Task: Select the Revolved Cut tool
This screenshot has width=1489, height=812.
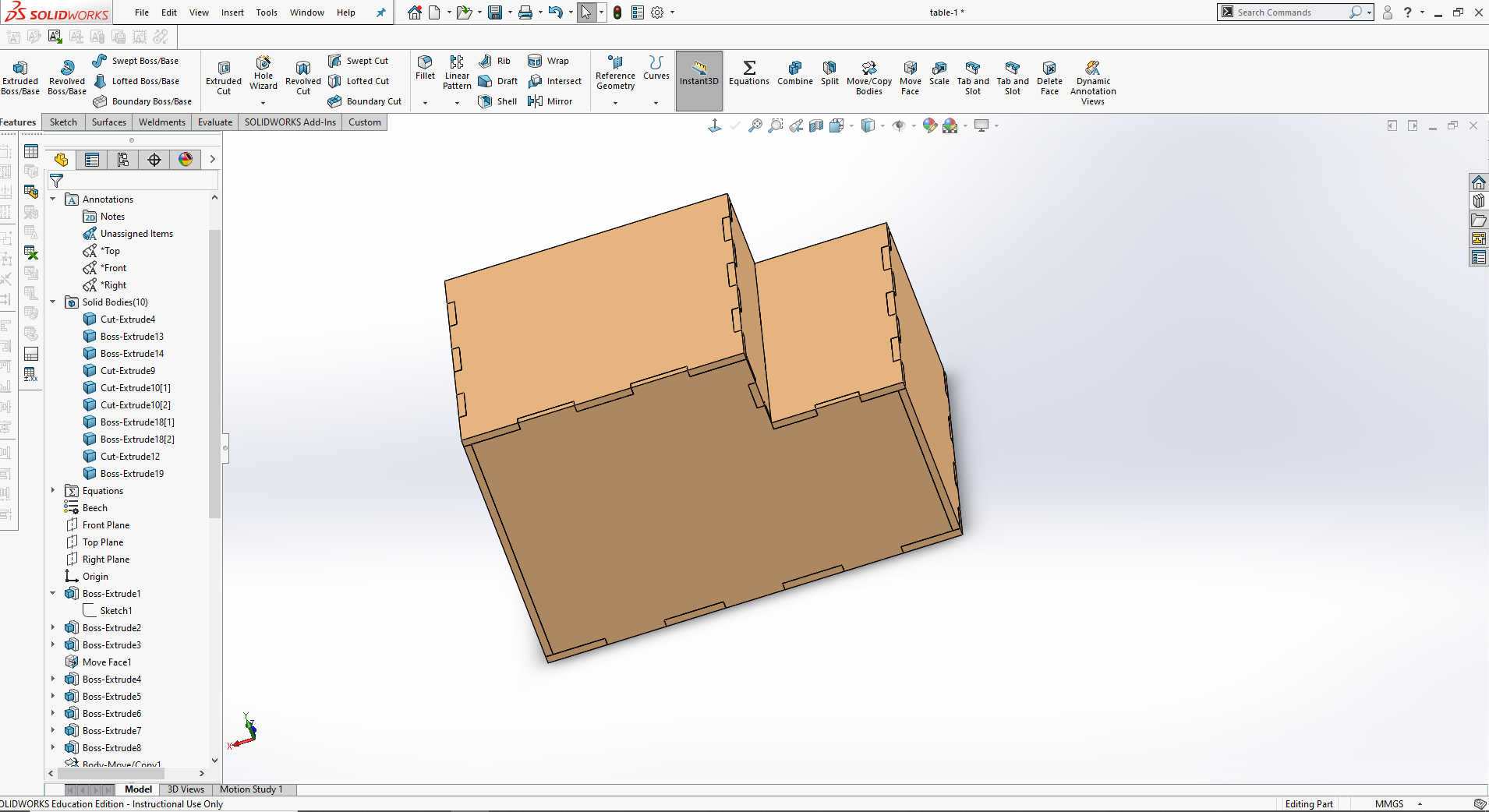Action: (x=303, y=77)
